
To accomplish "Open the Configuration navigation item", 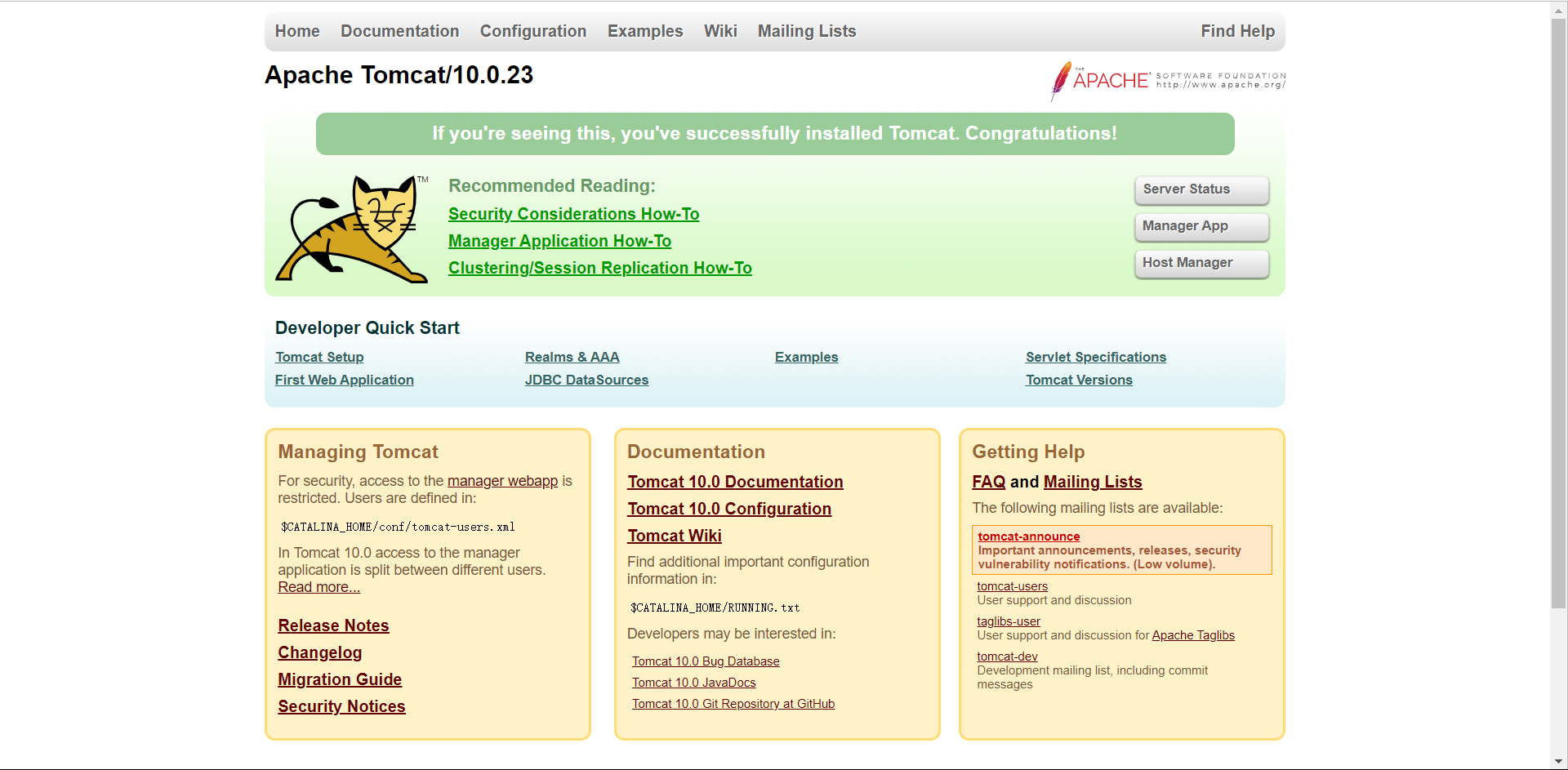I will (x=533, y=31).
